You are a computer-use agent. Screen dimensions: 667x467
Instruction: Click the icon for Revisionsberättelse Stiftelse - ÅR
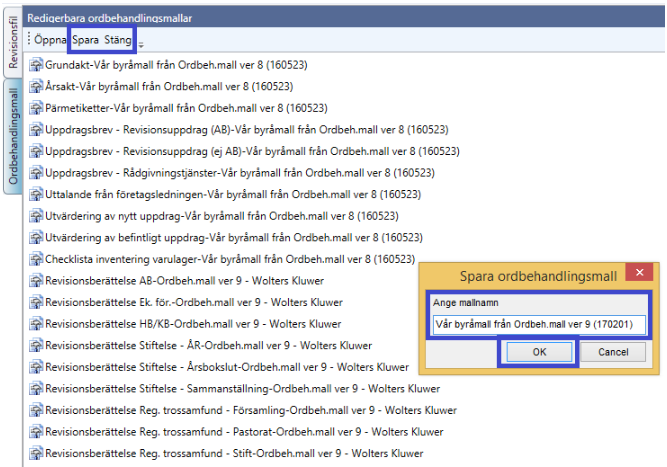coord(36,345)
